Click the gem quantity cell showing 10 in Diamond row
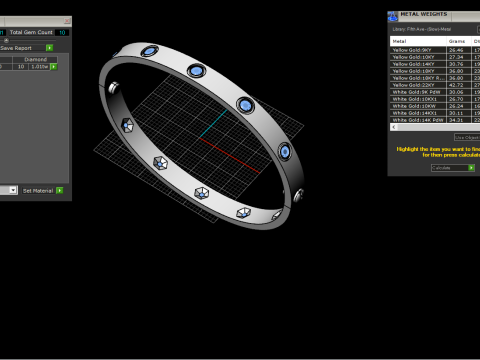 point(21,67)
